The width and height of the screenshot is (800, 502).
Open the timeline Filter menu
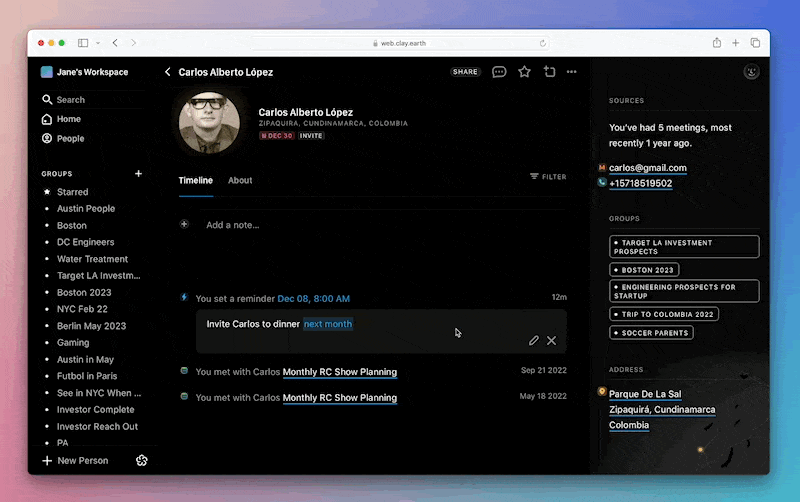548,177
